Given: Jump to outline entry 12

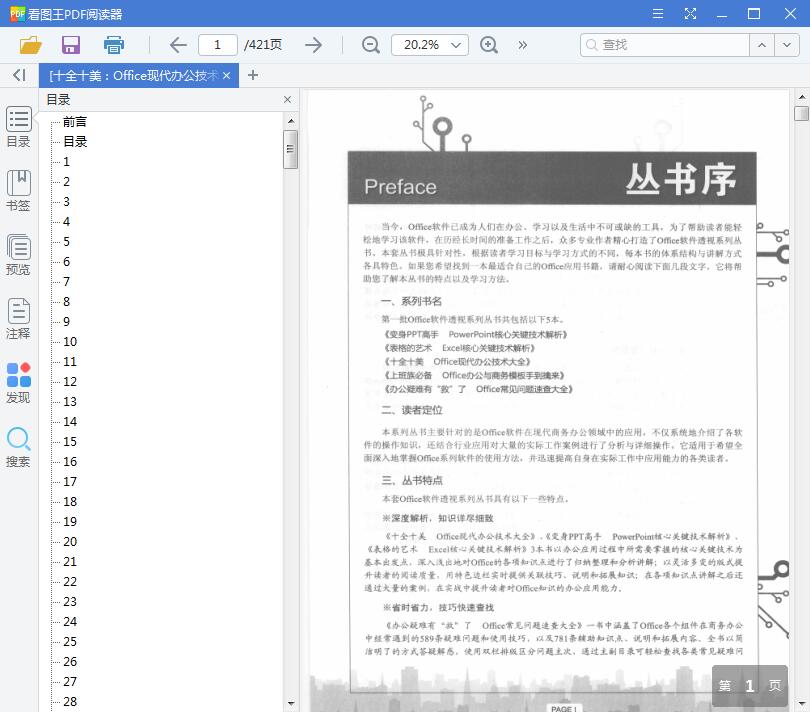Looking at the screenshot, I should point(70,382).
